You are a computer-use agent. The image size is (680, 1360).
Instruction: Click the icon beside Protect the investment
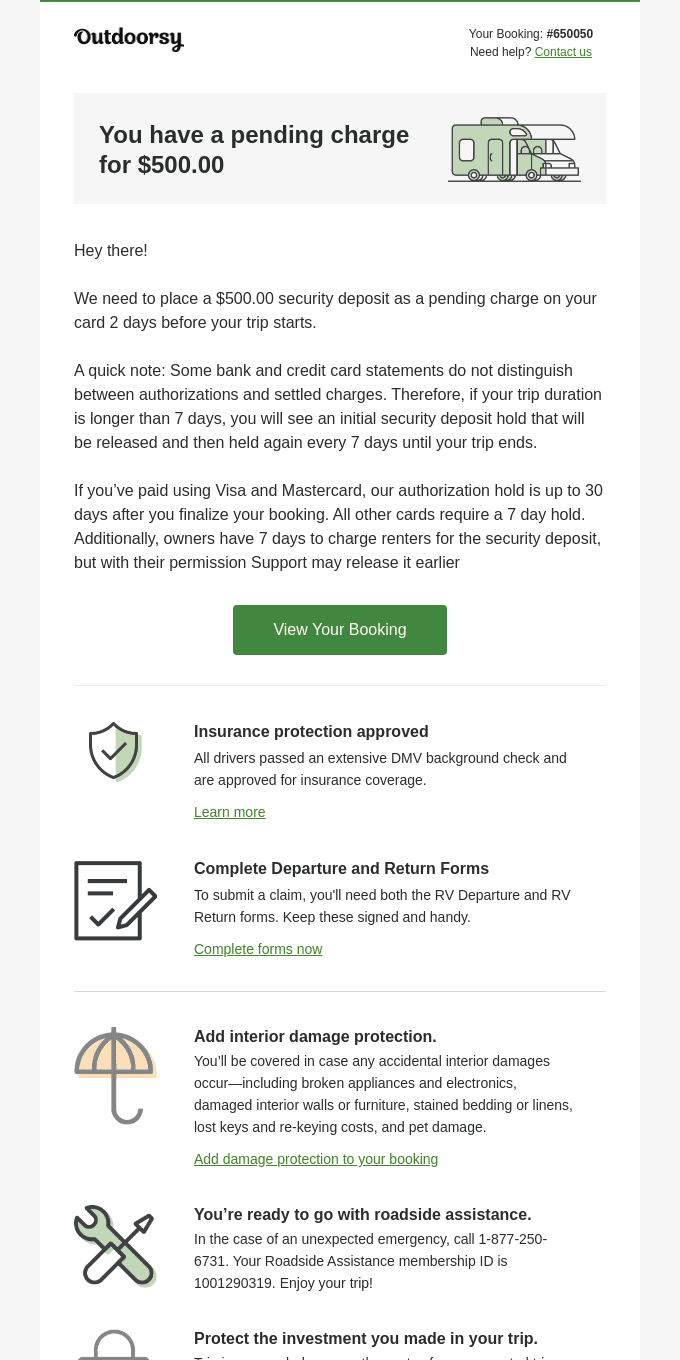(114, 1344)
